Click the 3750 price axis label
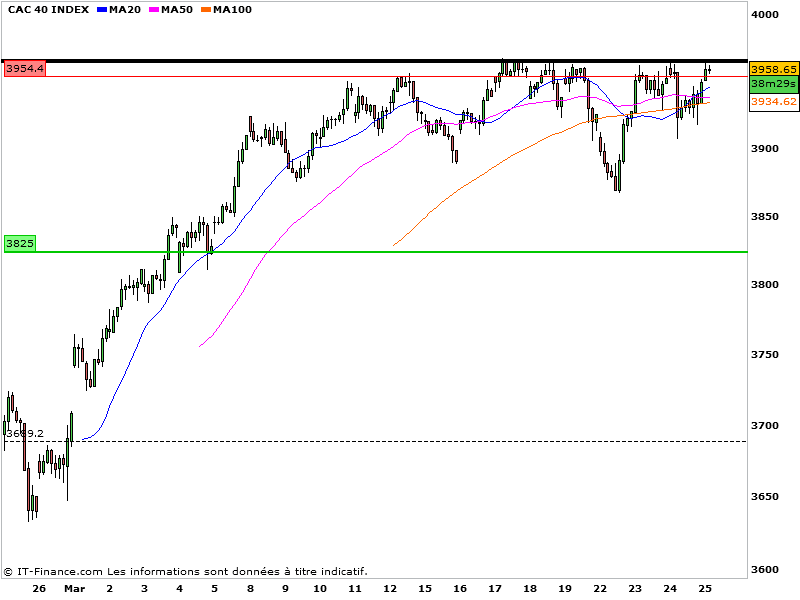800x600 pixels. click(765, 355)
